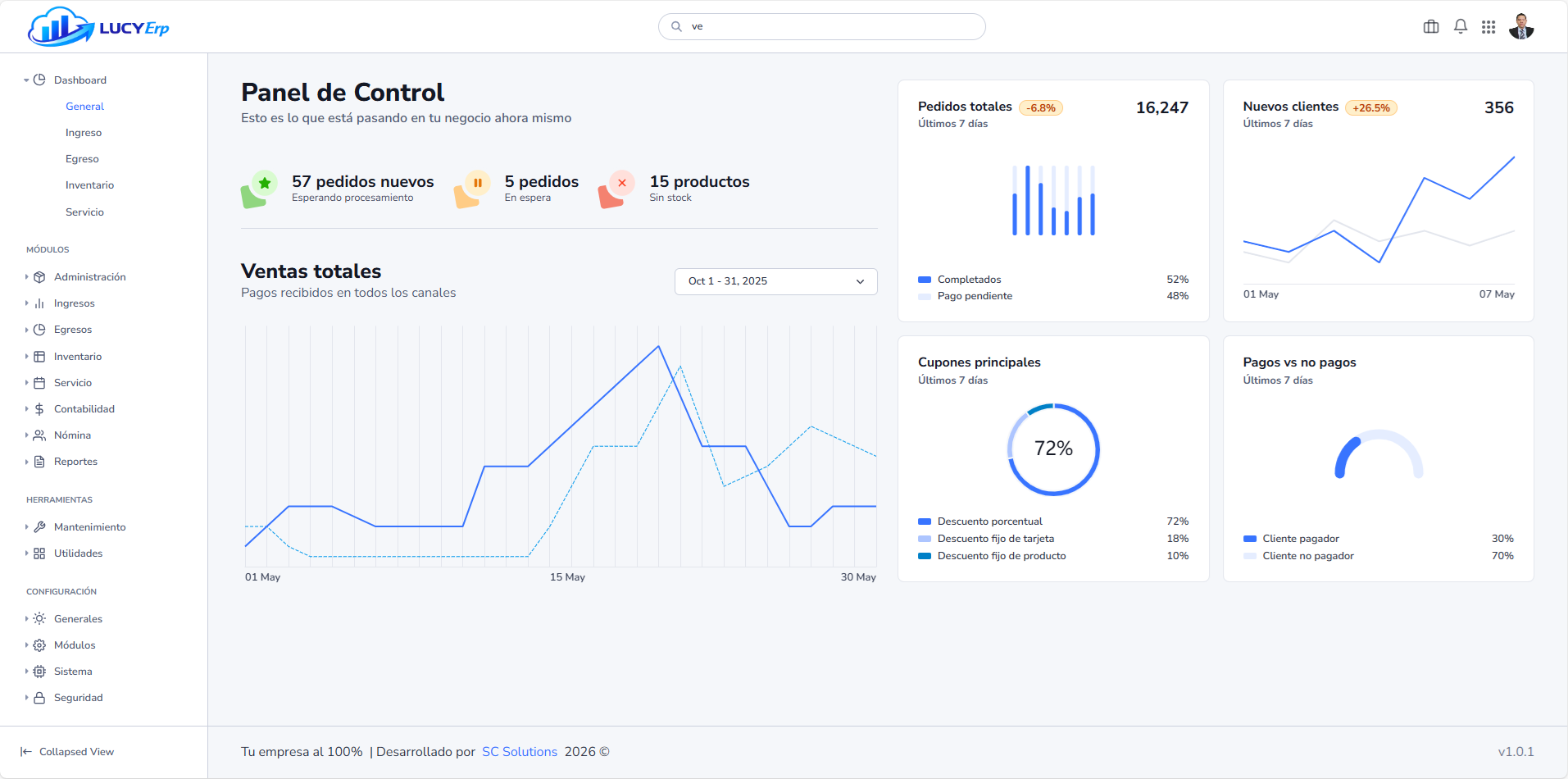Click the Seguridad lock icon

39,698
